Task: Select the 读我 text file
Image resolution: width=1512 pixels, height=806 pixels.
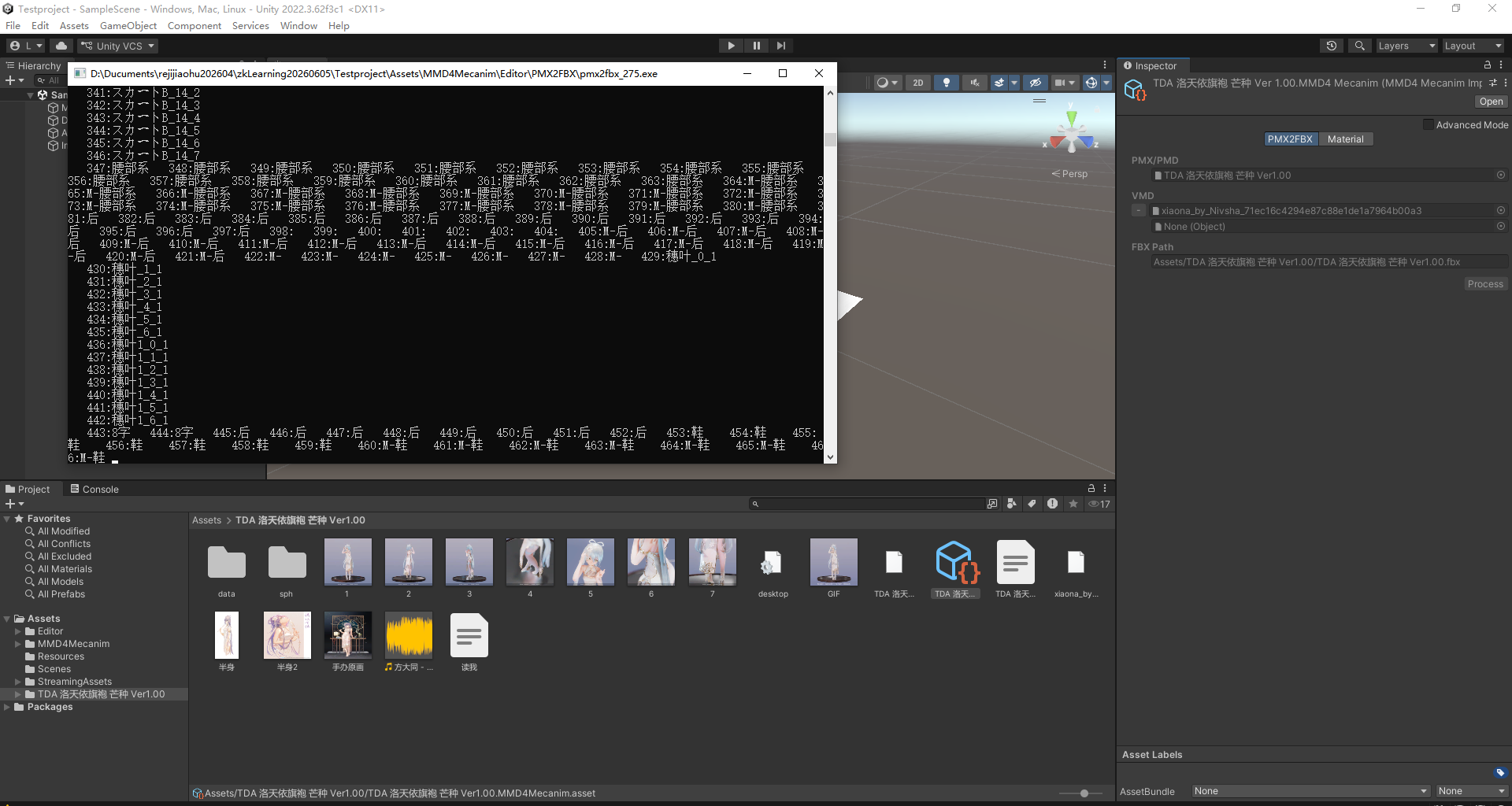Action: (x=469, y=635)
